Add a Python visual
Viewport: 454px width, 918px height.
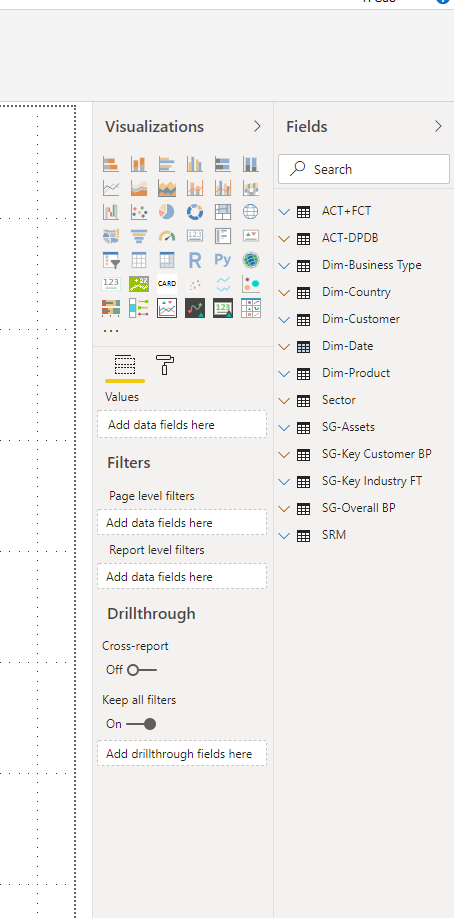223,260
